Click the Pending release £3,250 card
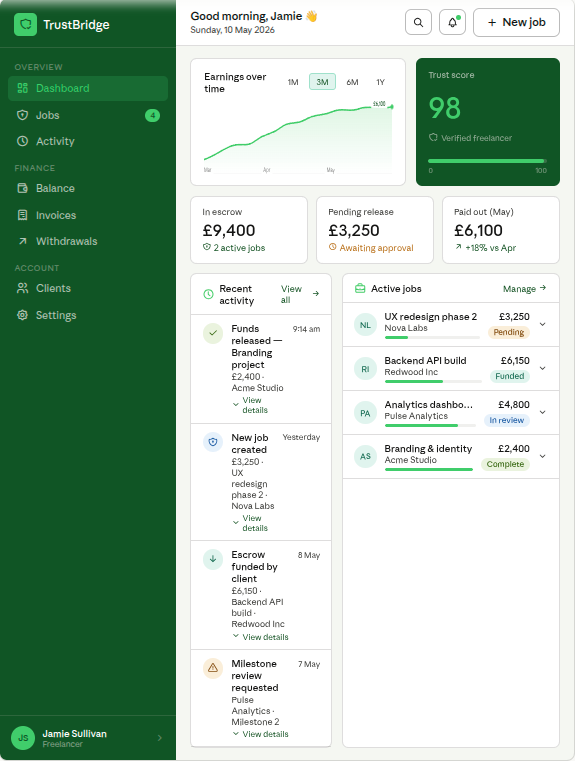Screen dimensions: 575x761 click(x=375, y=230)
